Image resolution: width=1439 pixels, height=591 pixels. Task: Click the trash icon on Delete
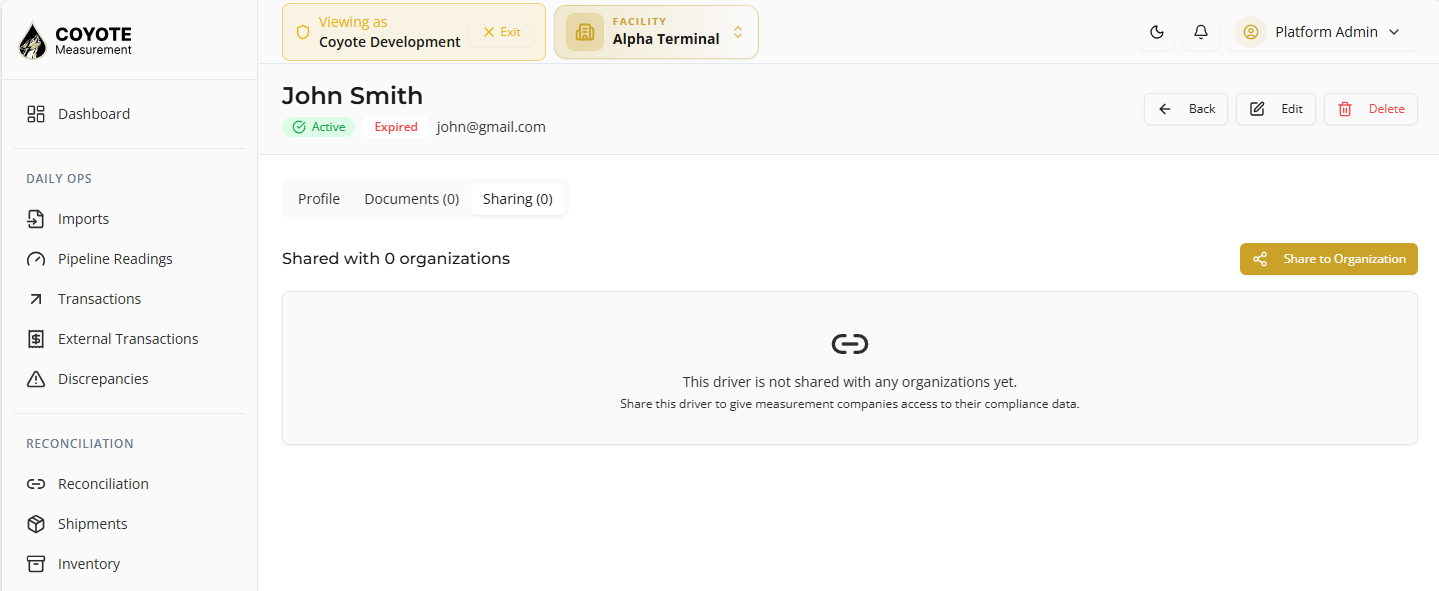coord(1345,109)
